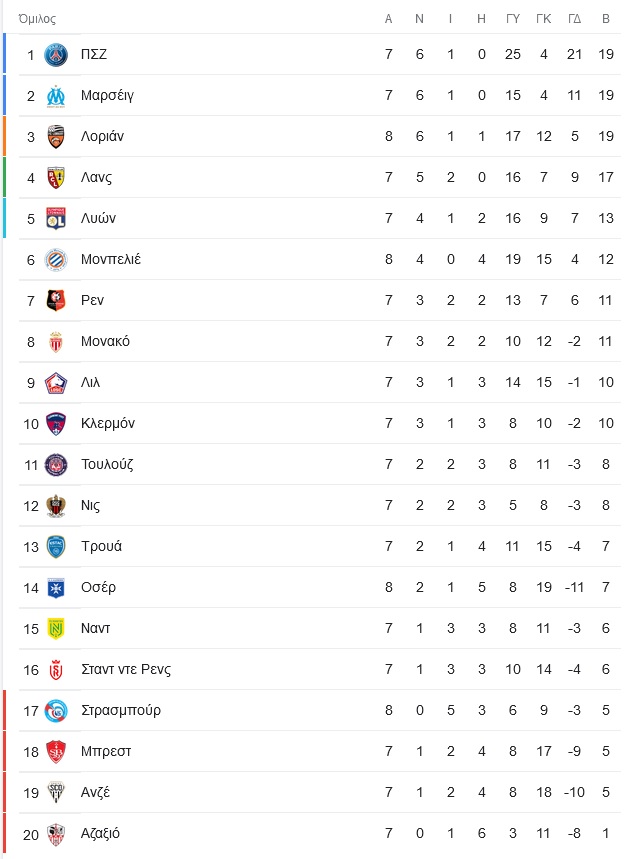This screenshot has height=859, width=627.
Task: Select the Σταντ ντε Ρενς team name
Action: [126, 669]
